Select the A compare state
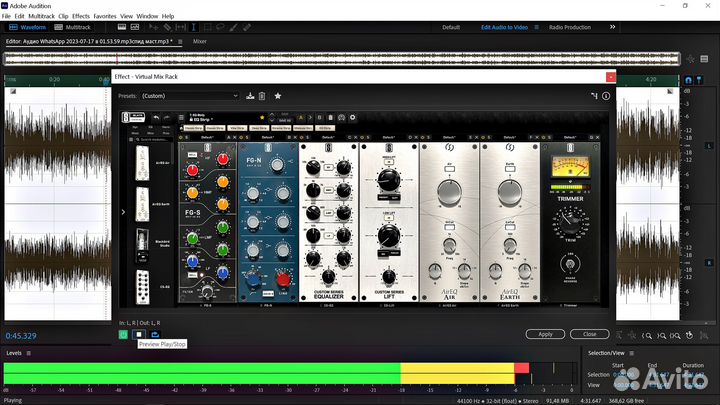 pyautogui.click(x=301, y=118)
